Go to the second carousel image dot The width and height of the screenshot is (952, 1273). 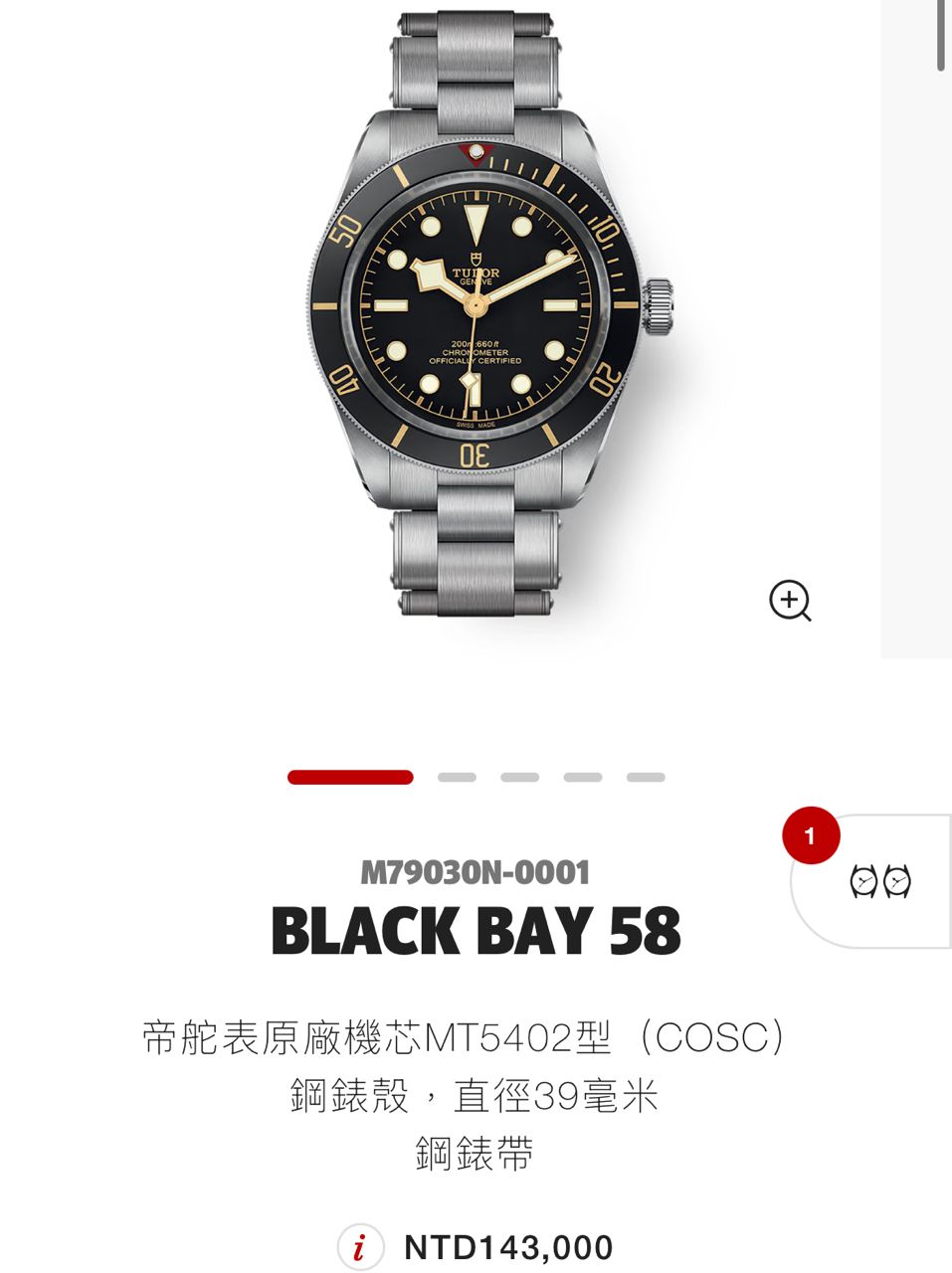point(457,777)
